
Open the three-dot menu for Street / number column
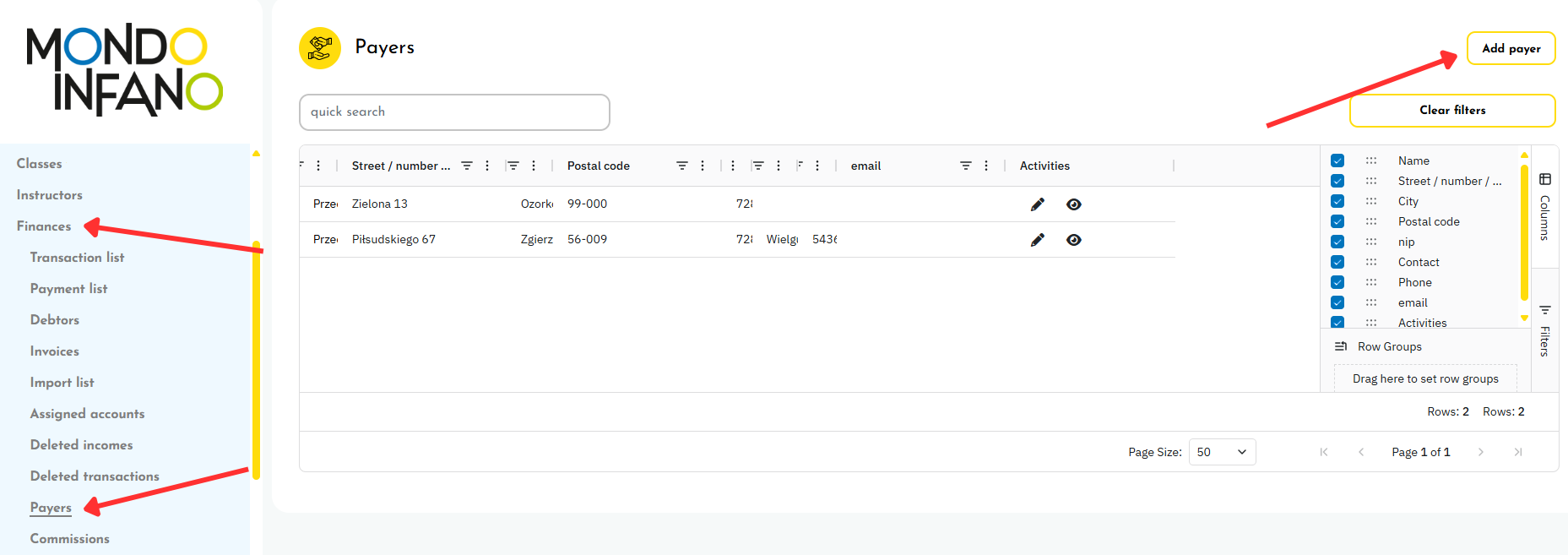[487, 166]
